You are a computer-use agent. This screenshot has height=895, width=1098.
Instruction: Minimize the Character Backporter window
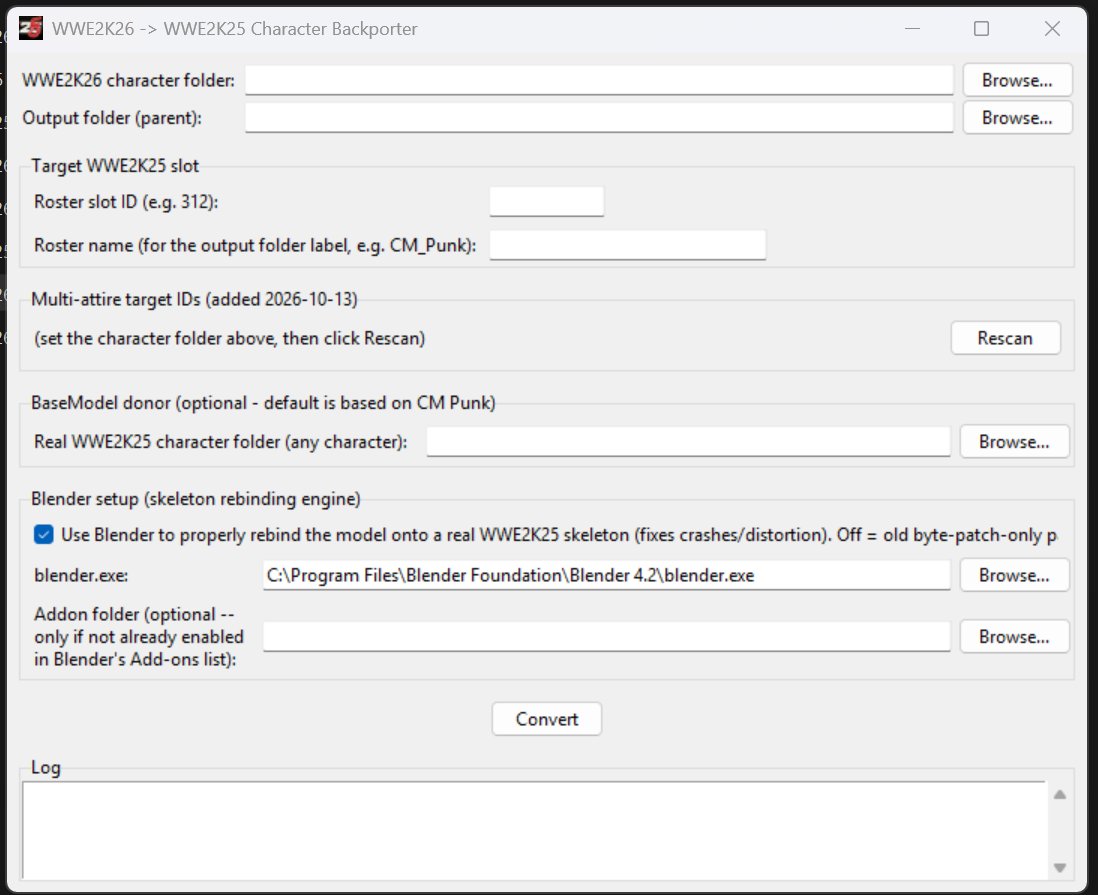(912, 29)
